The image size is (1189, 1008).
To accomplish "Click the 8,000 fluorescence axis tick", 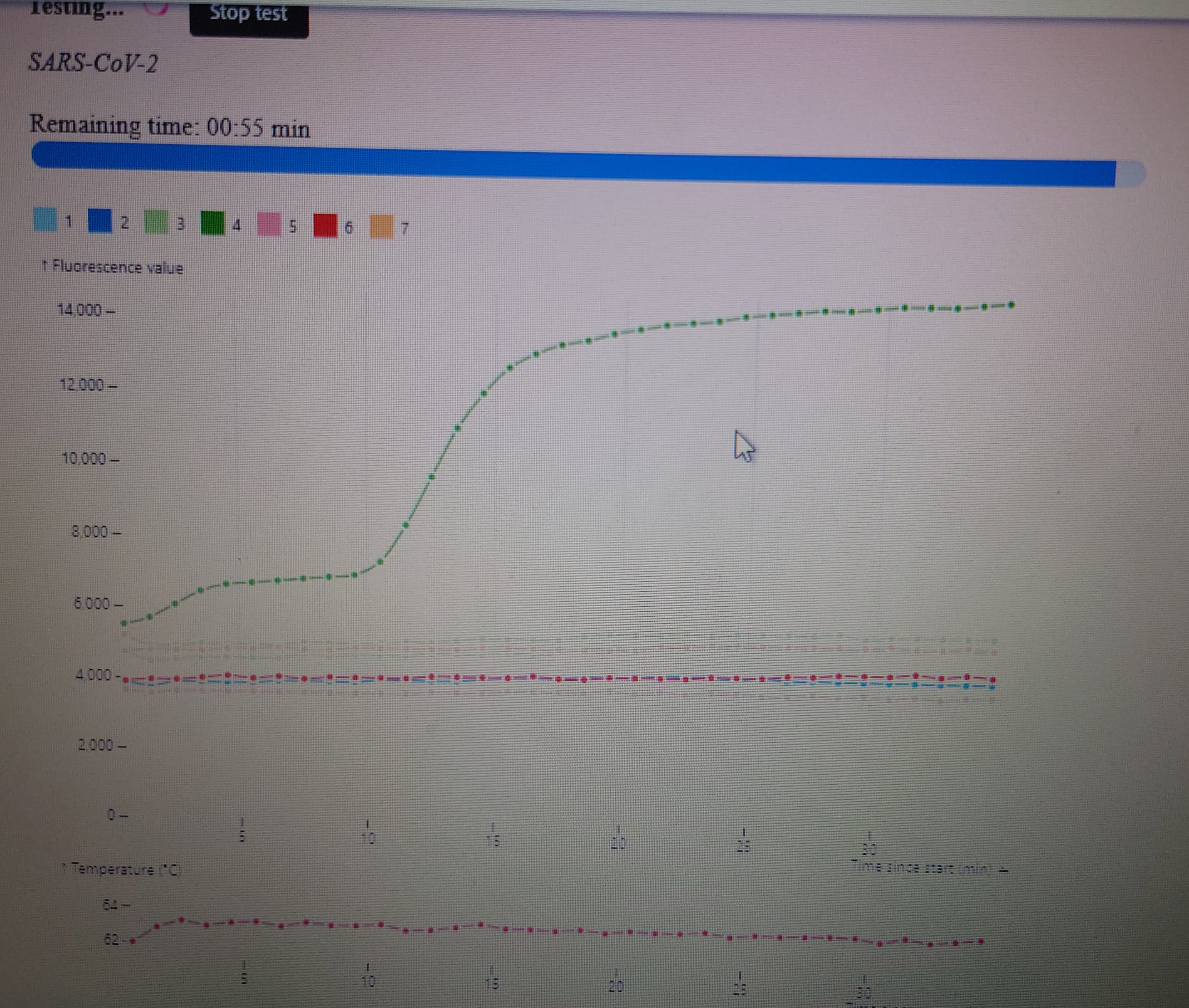I will pyautogui.click(x=96, y=532).
